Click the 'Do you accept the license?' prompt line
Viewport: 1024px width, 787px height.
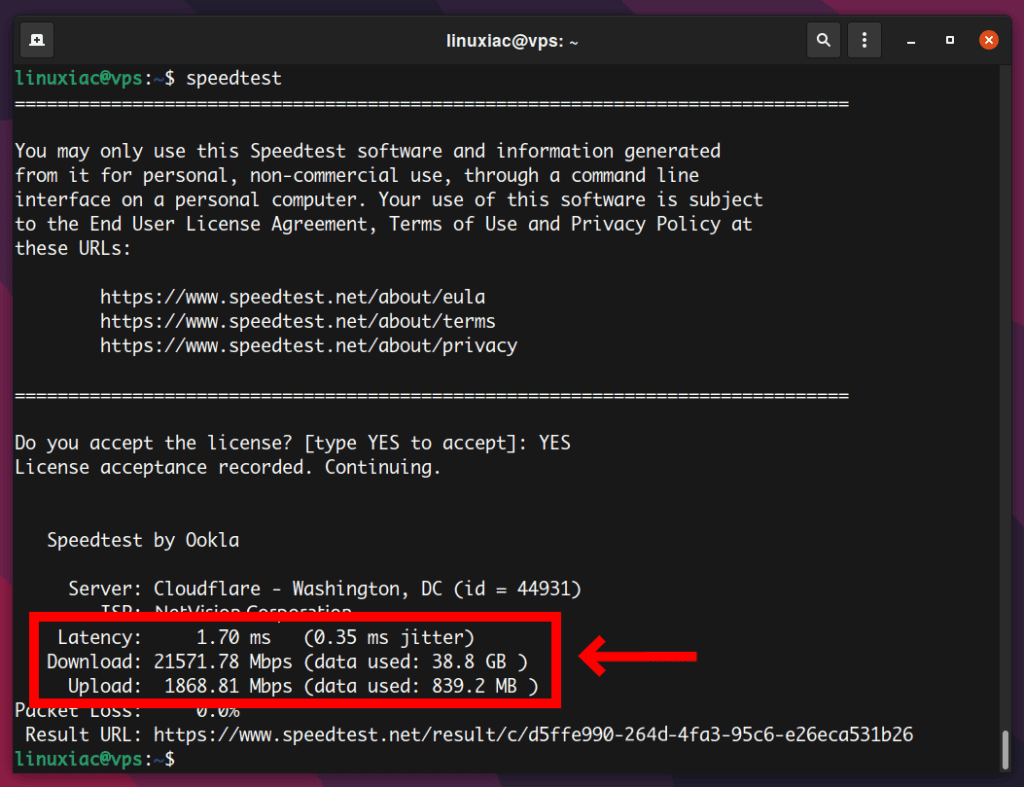point(293,443)
